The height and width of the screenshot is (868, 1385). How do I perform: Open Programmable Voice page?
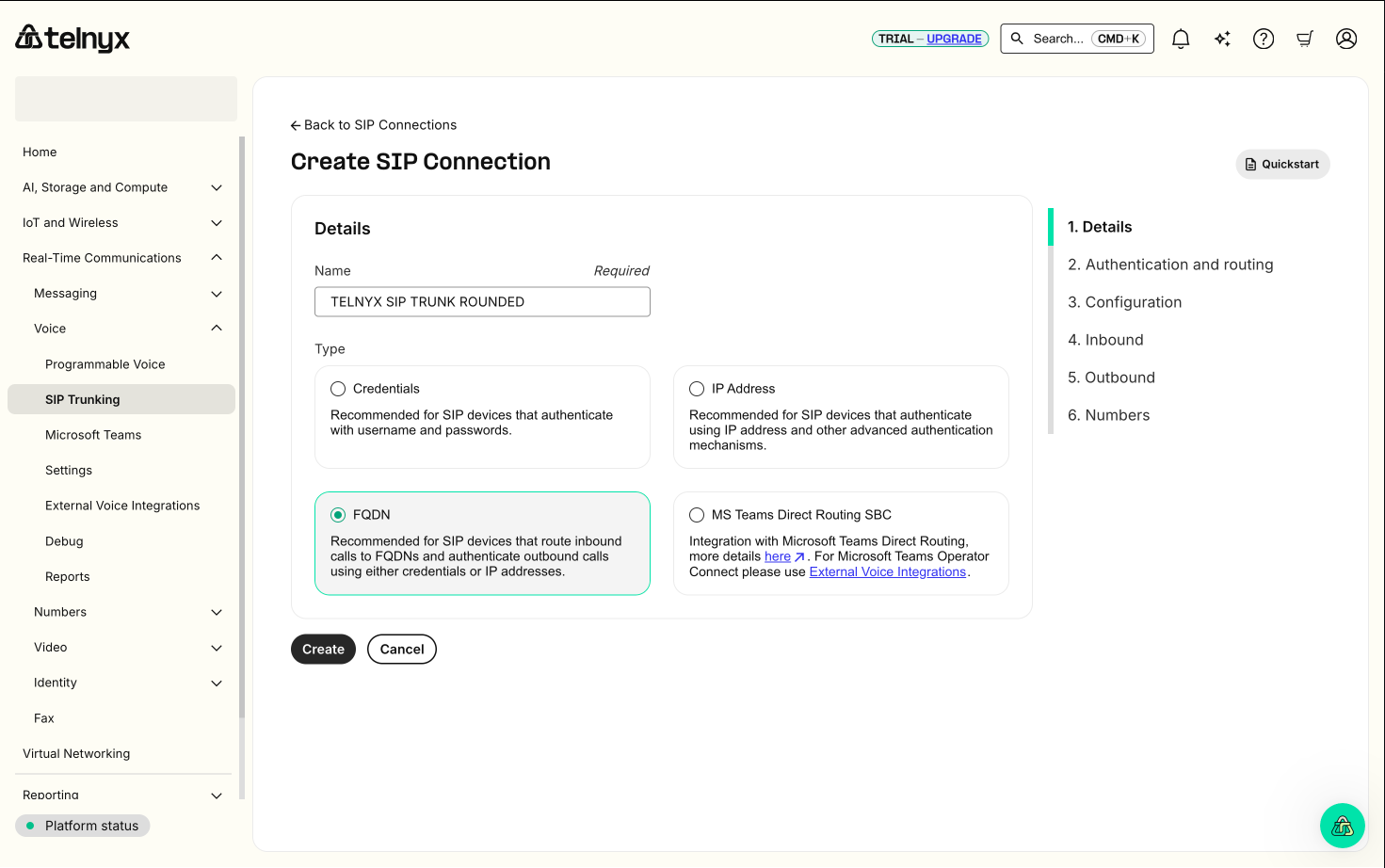coord(105,364)
